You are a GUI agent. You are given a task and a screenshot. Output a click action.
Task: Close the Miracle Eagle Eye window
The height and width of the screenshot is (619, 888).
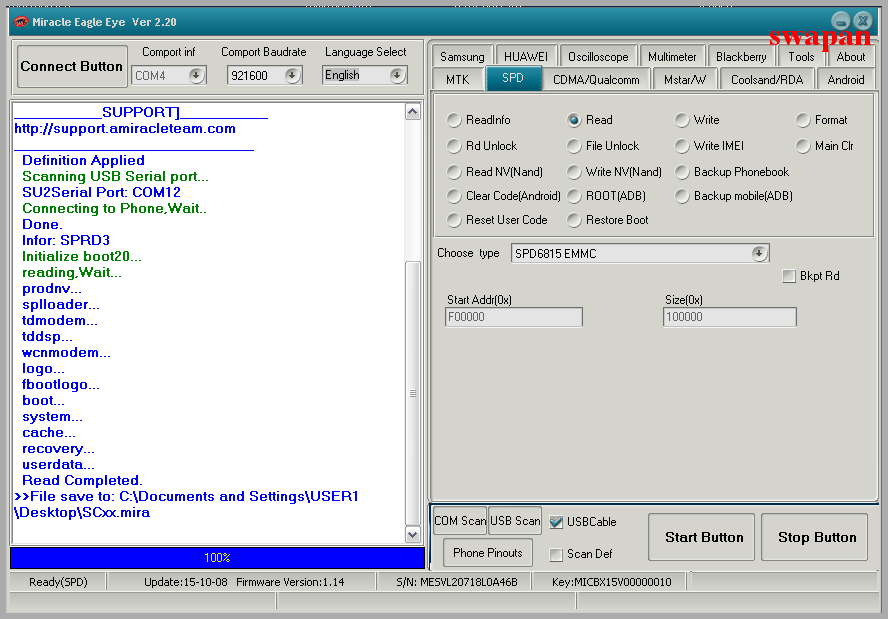[863, 22]
